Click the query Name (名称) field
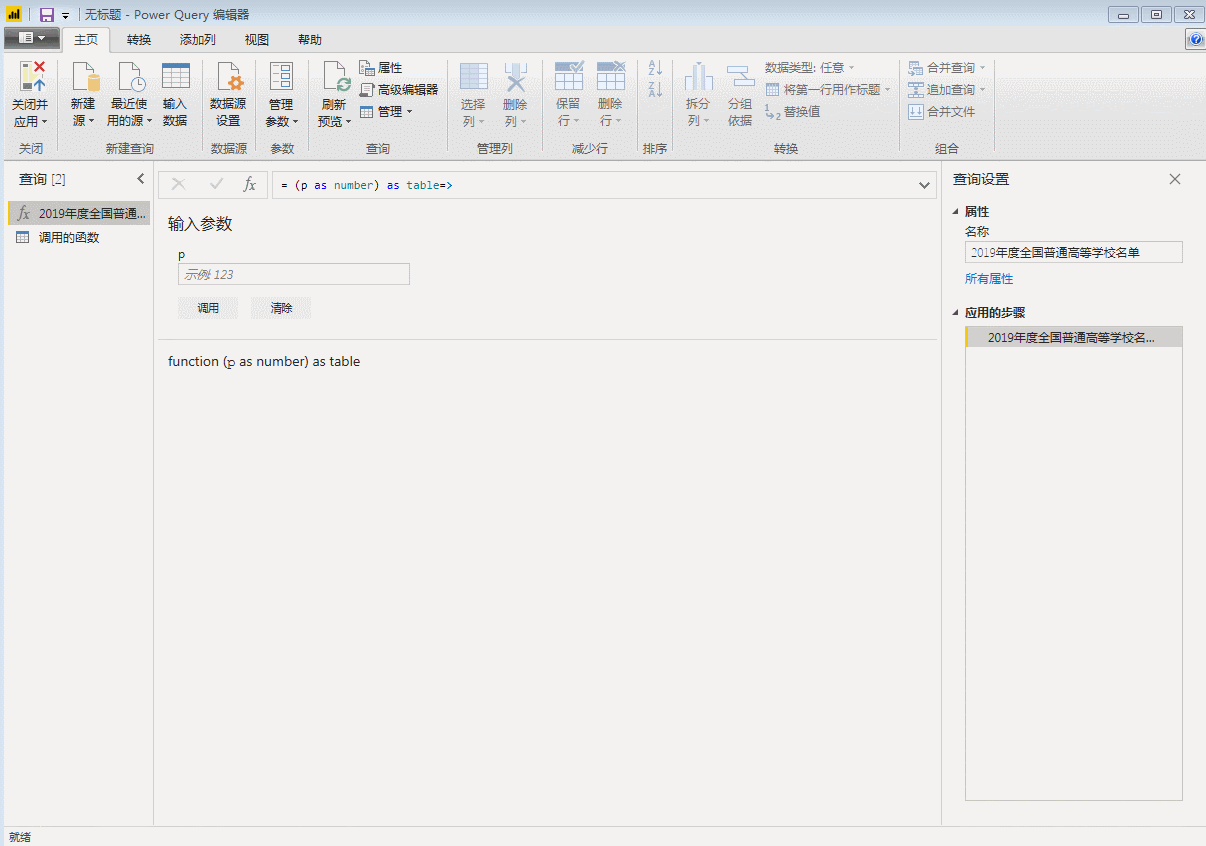Viewport: 1206px width, 846px height. 1074,252
